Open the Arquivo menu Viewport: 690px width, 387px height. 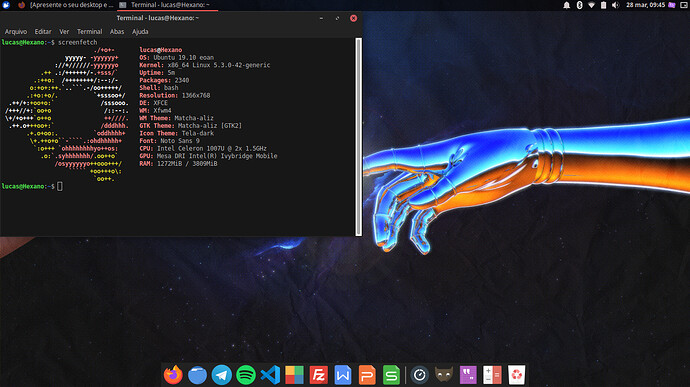tap(16, 32)
